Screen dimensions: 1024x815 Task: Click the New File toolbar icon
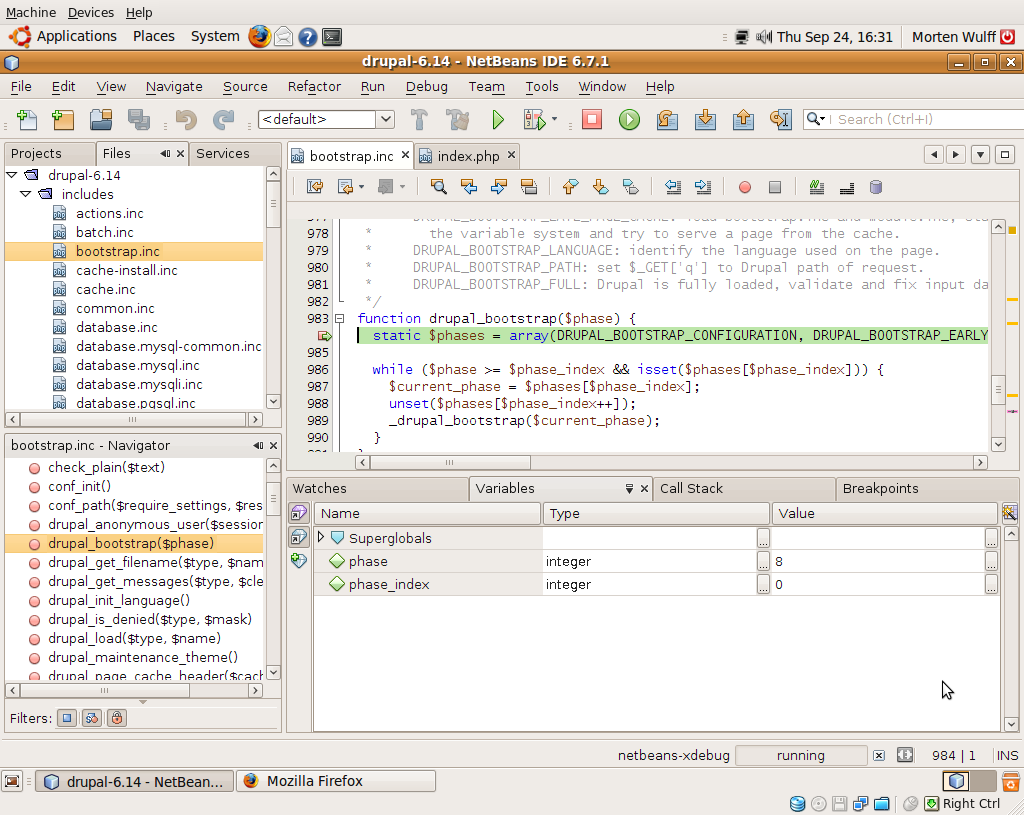[x=27, y=120]
